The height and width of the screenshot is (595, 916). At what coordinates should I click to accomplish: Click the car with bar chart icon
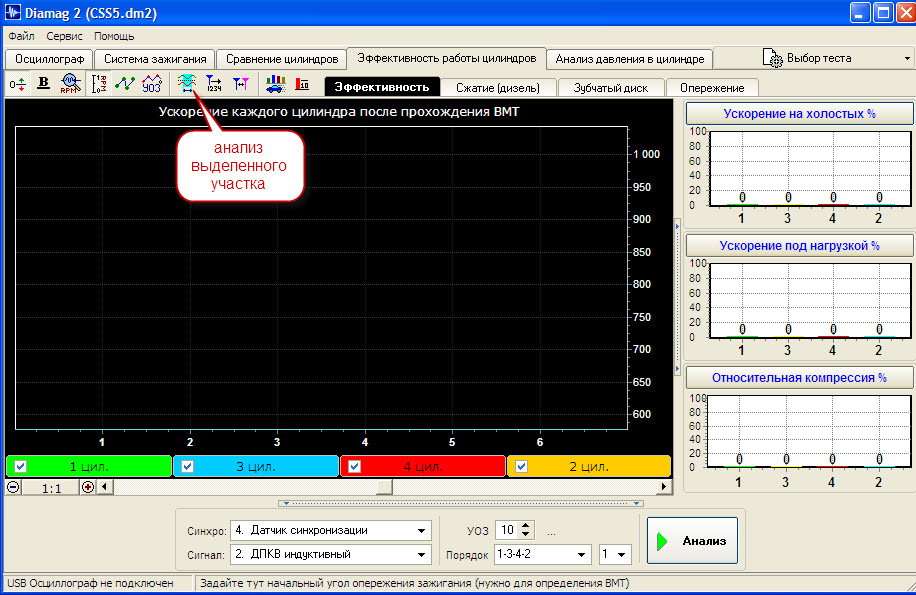point(275,84)
